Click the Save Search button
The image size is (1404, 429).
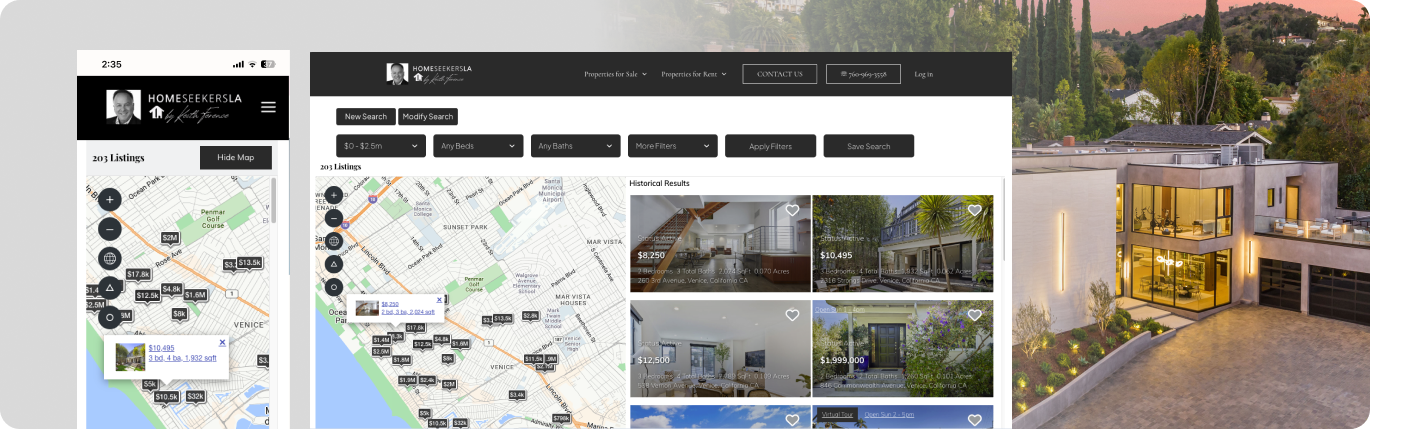pyautogui.click(x=869, y=146)
